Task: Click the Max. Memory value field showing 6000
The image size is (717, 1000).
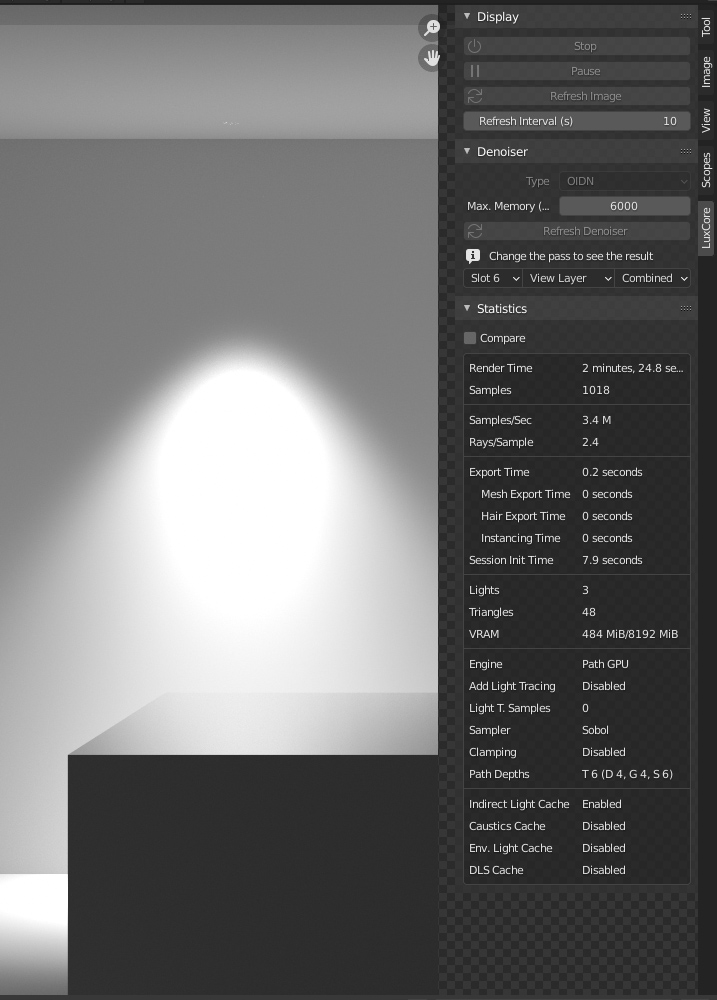Action: (624, 206)
